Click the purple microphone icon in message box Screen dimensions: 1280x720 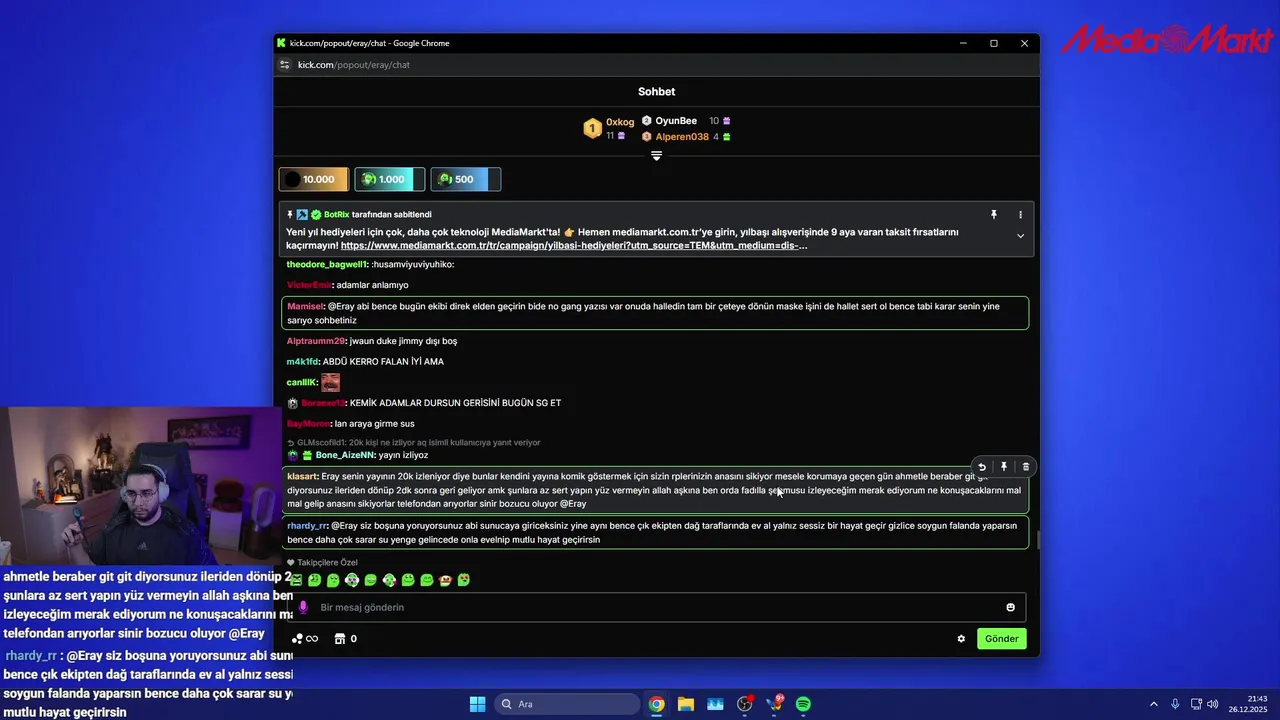coord(303,607)
